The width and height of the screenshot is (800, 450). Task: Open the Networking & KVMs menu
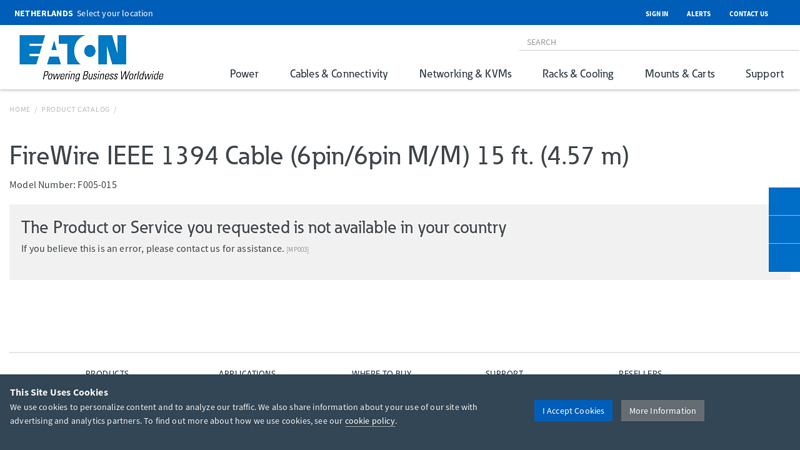click(465, 74)
